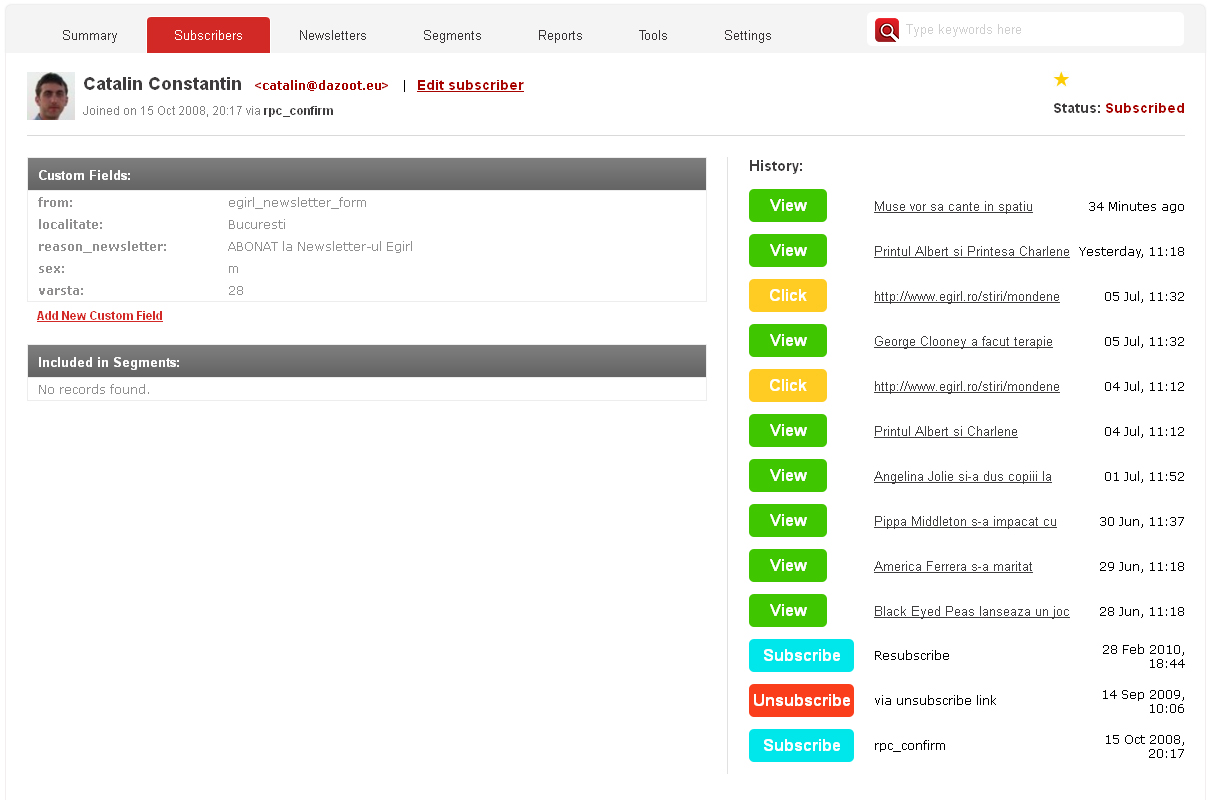1209x800 pixels.
Task: Open the Reports tab
Action: pos(560,35)
